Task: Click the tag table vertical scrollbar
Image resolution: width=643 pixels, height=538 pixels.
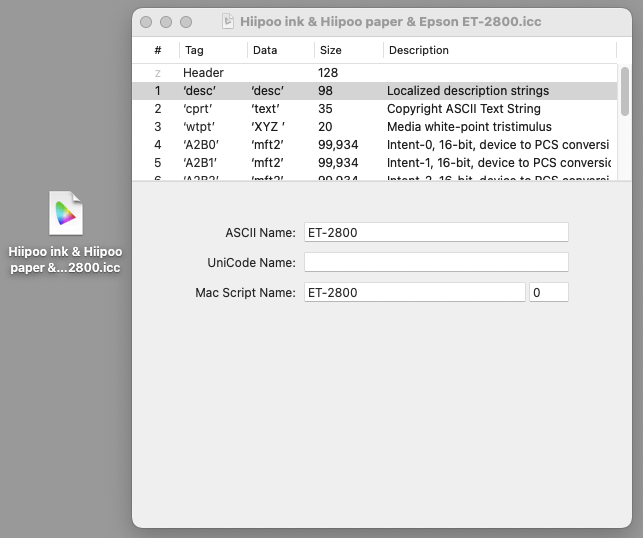Action: 625,91
